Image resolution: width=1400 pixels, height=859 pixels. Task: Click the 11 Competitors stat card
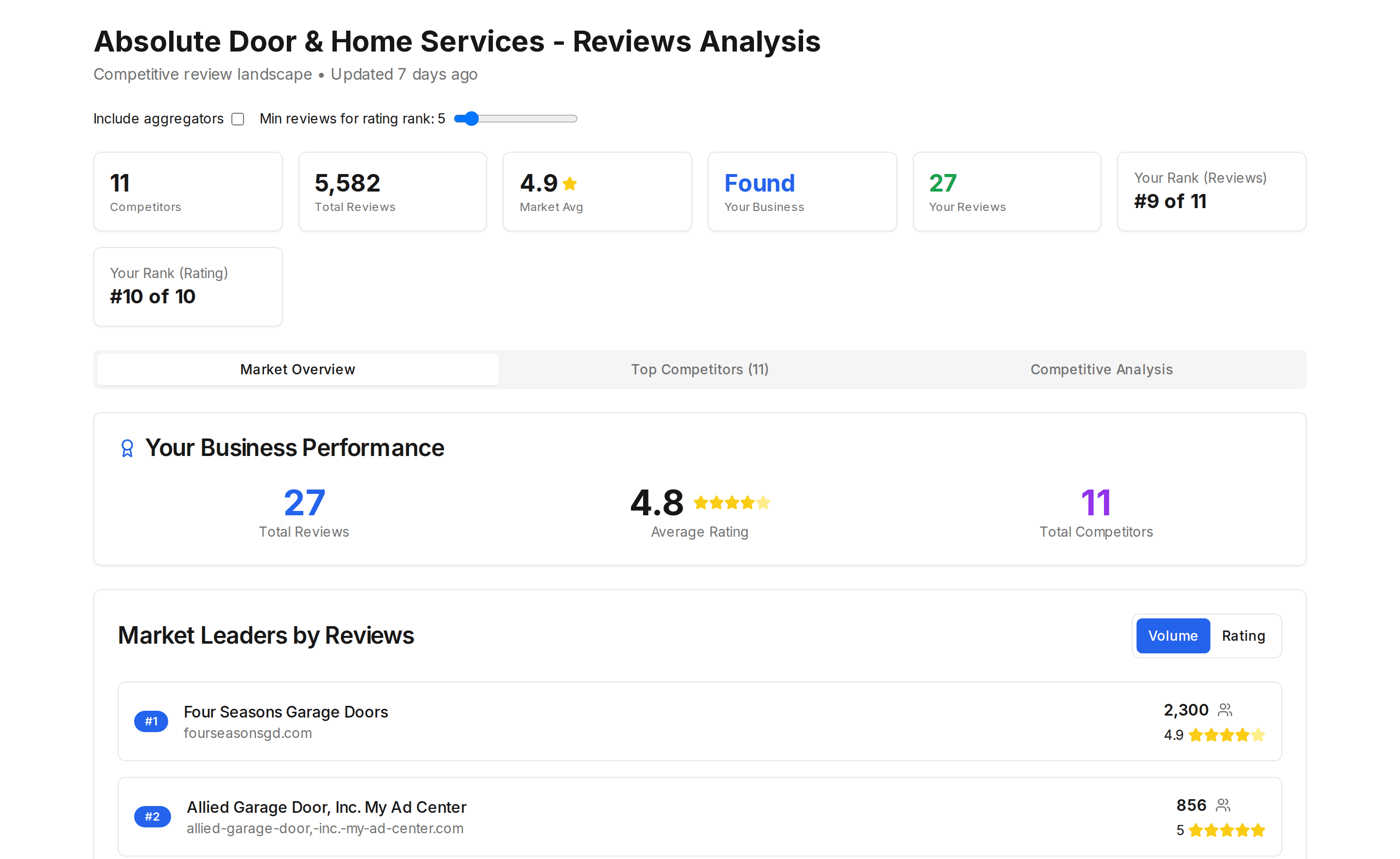(x=188, y=192)
